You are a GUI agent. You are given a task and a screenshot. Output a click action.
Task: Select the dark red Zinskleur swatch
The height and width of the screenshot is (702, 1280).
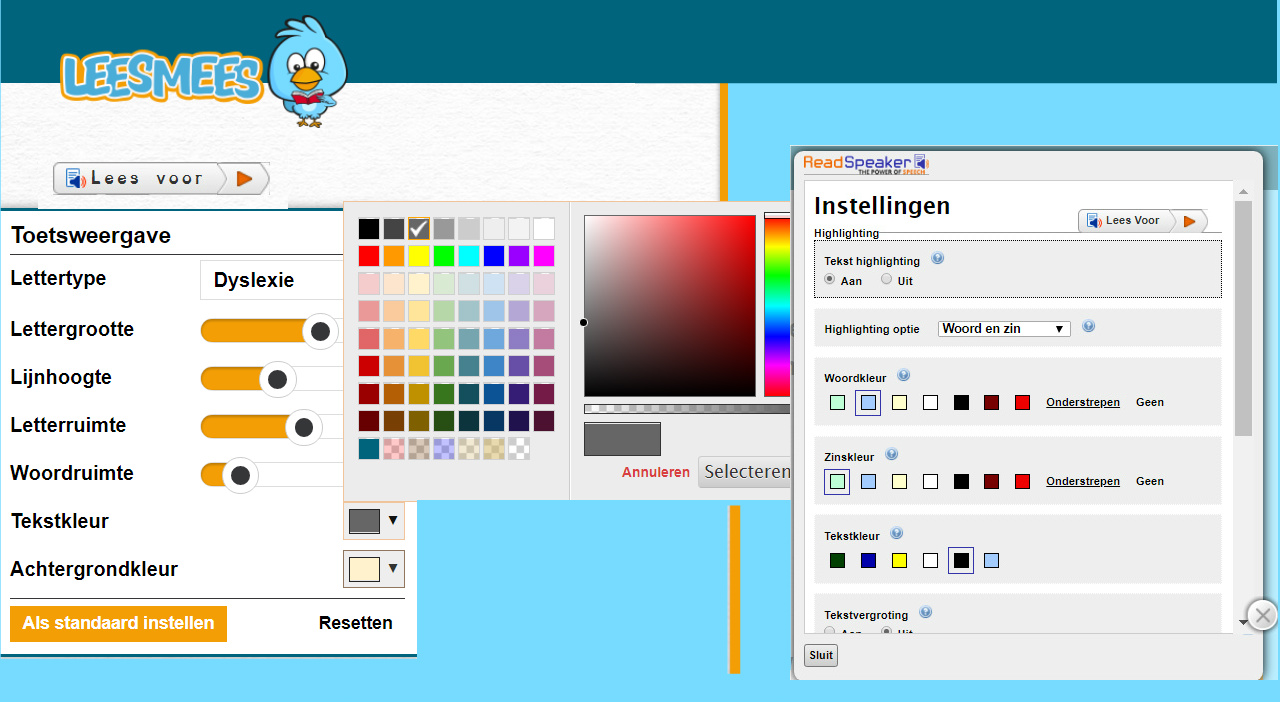tap(991, 482)
